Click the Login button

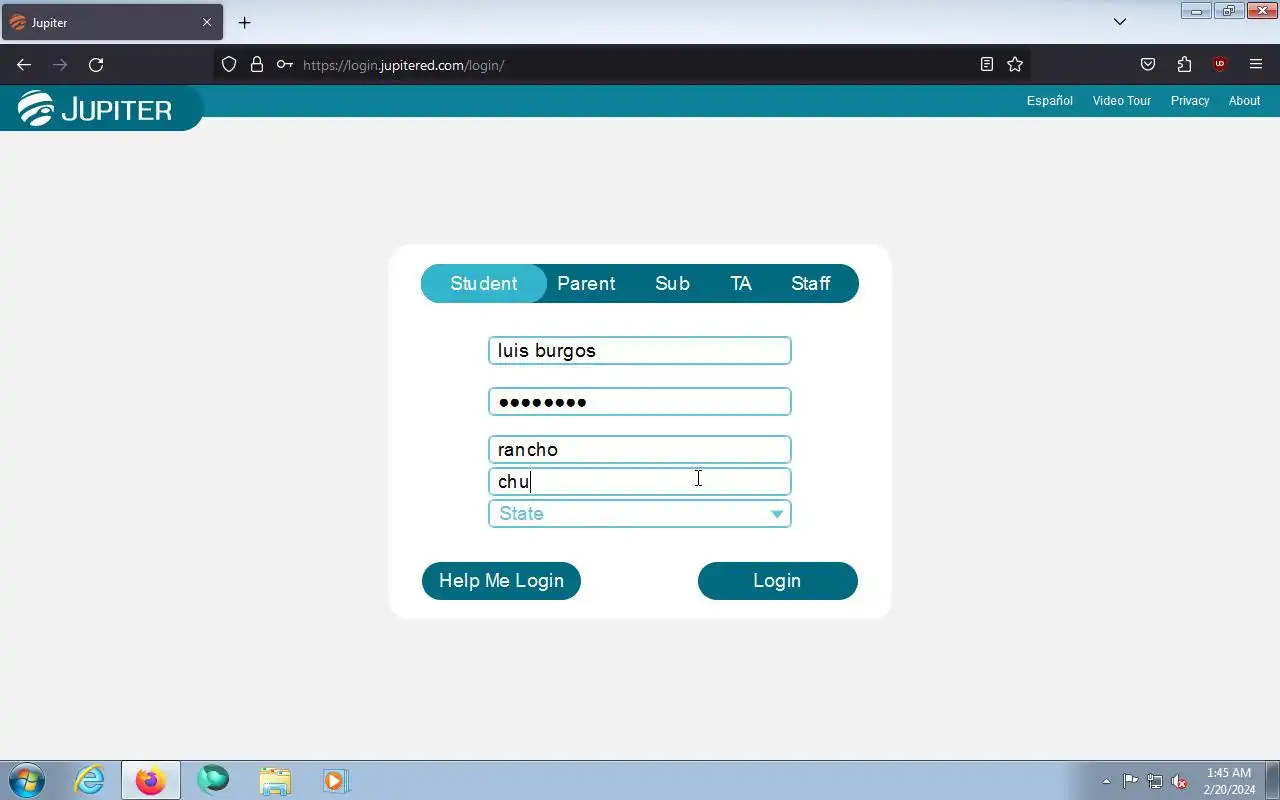pos(777,581)
